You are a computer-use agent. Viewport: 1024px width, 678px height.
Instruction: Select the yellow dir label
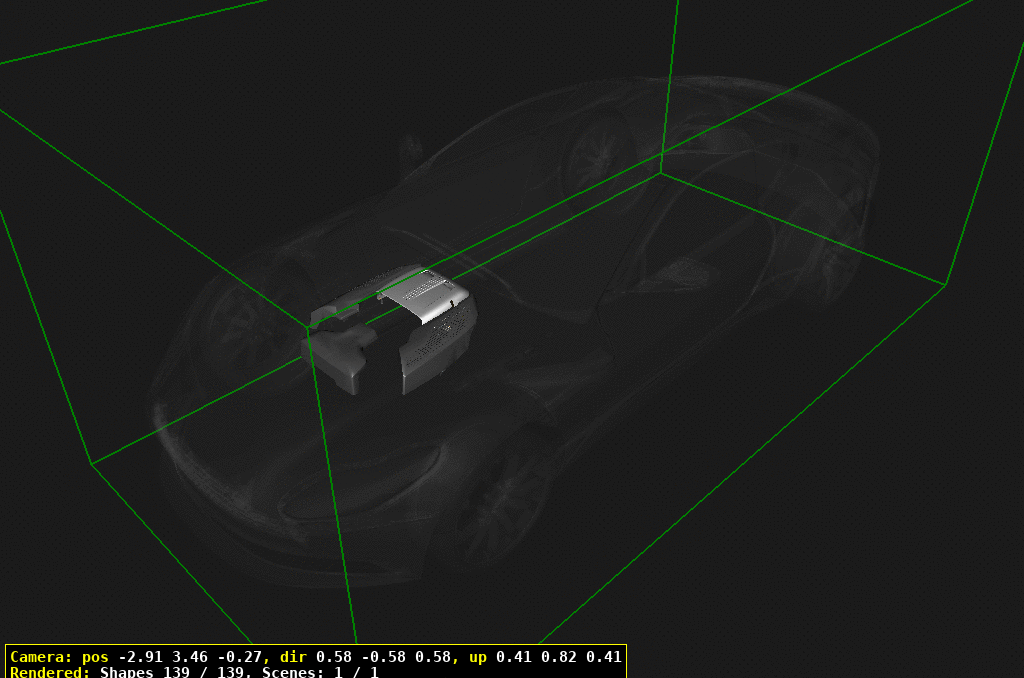coord(294,657)
